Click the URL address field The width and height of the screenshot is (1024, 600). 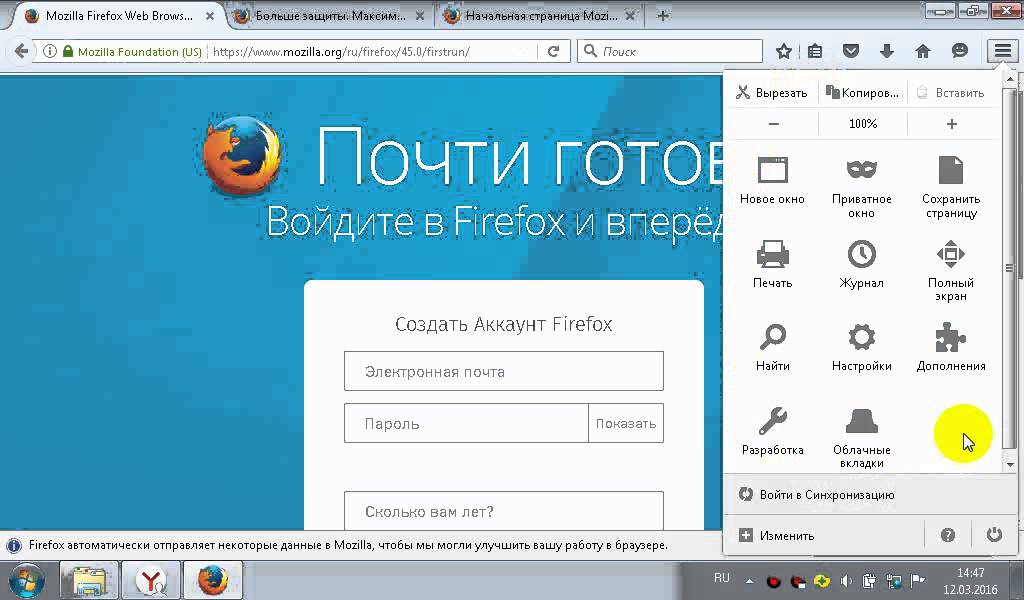coord(372,51)
